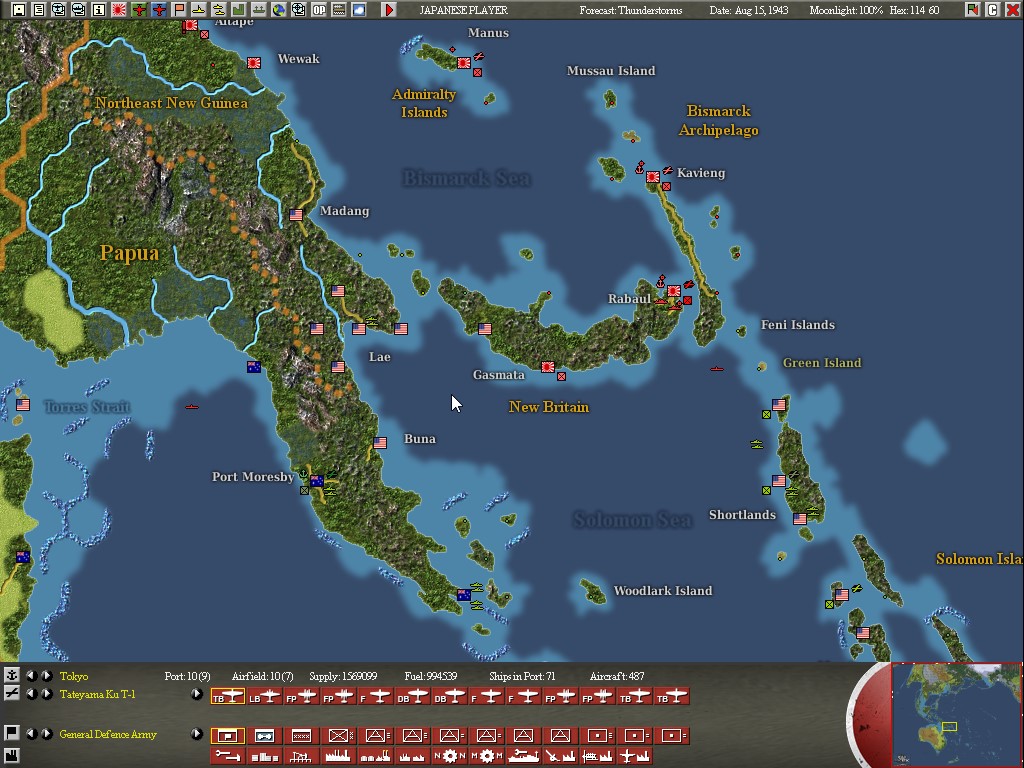Select the red plane on blue background icon

pyautogui.click(x=159, y=10)
